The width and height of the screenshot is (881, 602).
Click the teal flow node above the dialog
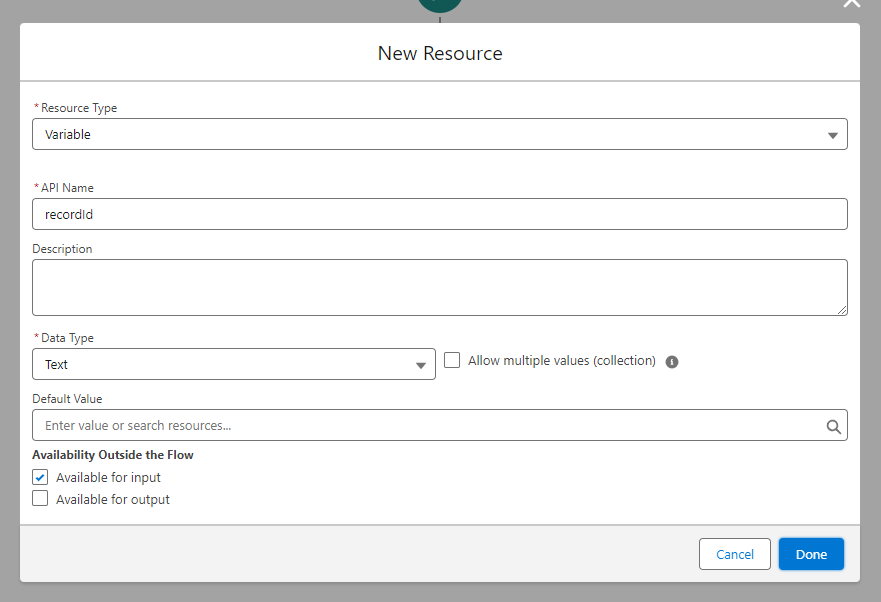pyautogui.click(x=440, y=4)
